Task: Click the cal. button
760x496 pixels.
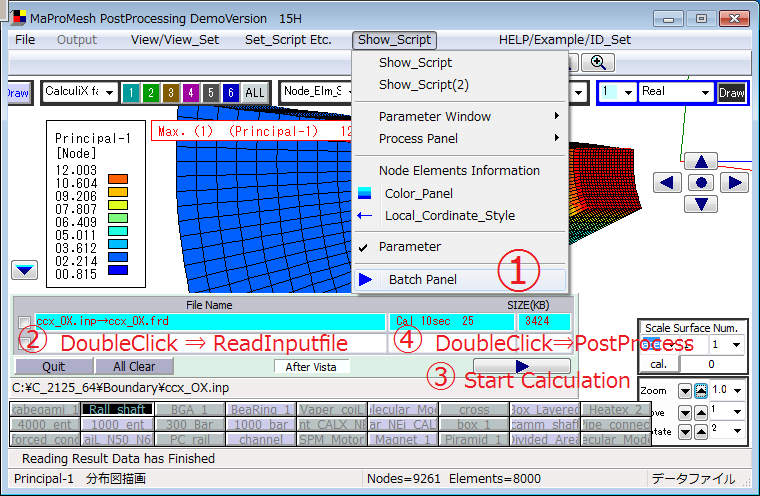Action: point(658,364)
